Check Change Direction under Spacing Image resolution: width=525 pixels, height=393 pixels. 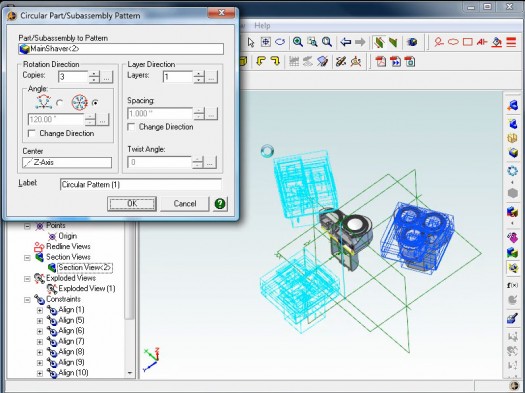131,127
